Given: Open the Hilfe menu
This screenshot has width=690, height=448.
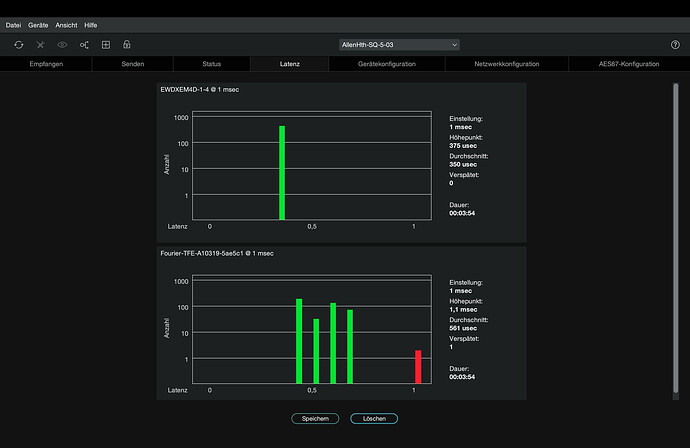Looking at the screenshot, I should click(91, 25).
